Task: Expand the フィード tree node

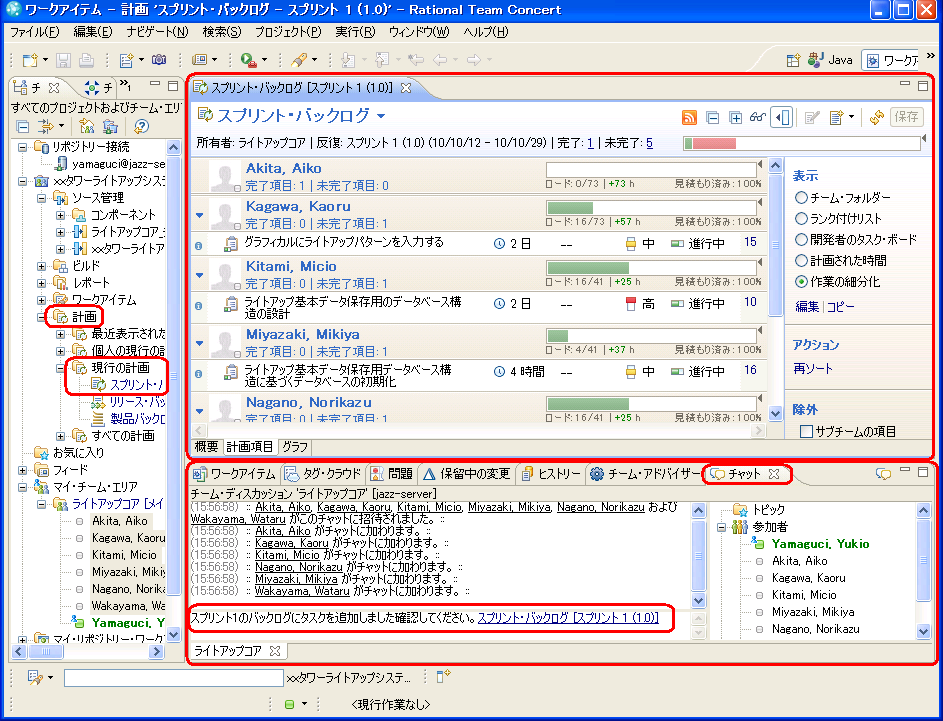Action: [x=22, y=470]
